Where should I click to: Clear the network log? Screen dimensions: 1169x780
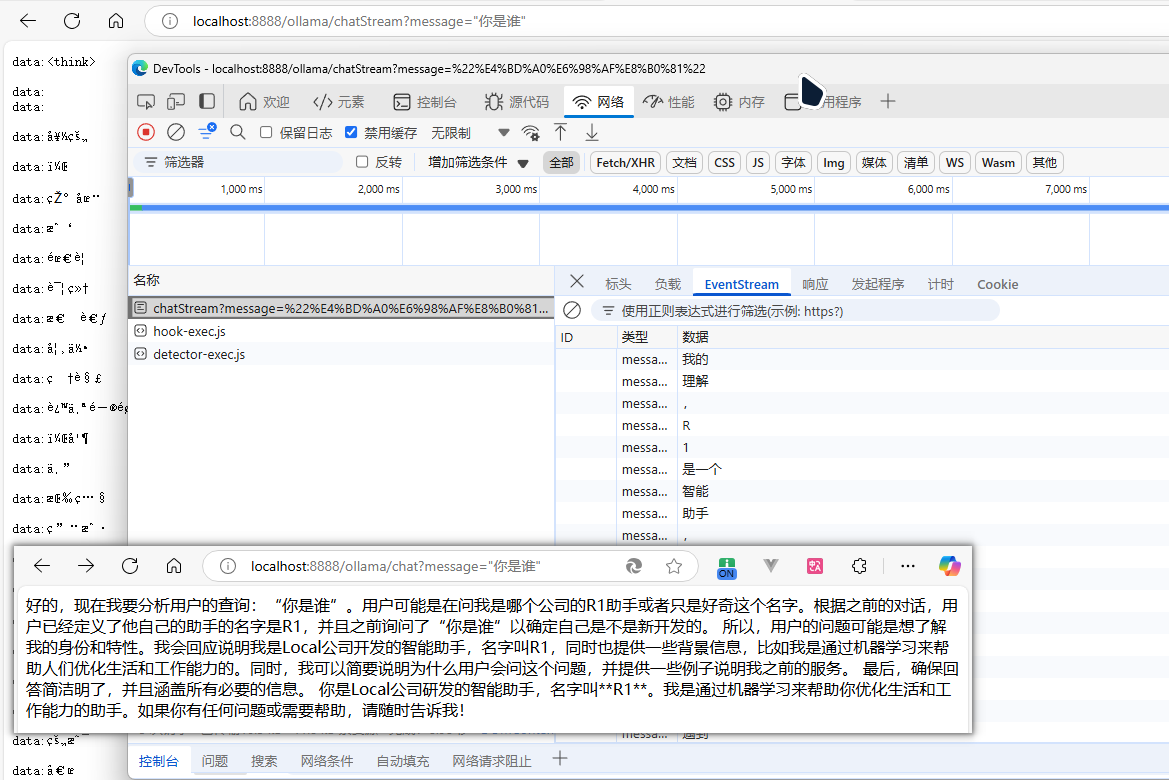point(176,132)
